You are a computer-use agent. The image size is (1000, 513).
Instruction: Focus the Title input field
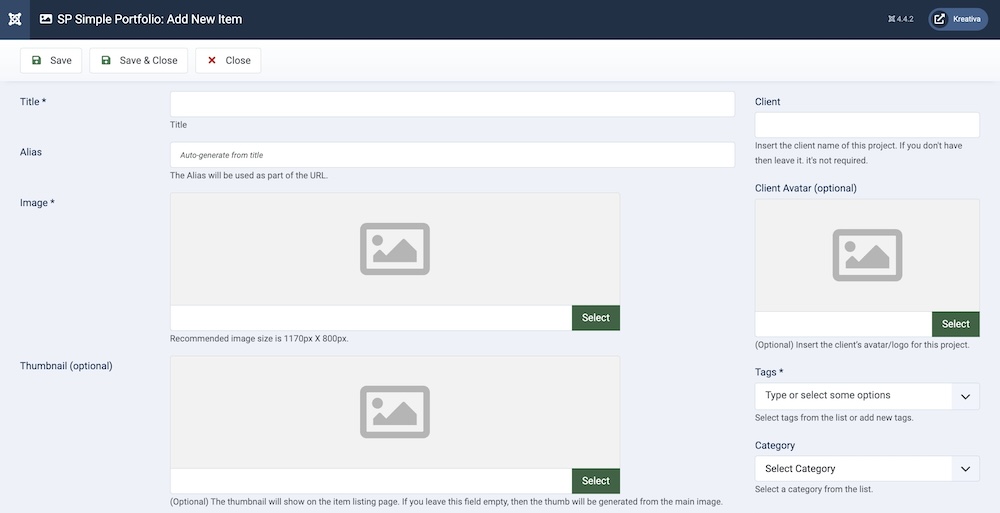point(452,104)
